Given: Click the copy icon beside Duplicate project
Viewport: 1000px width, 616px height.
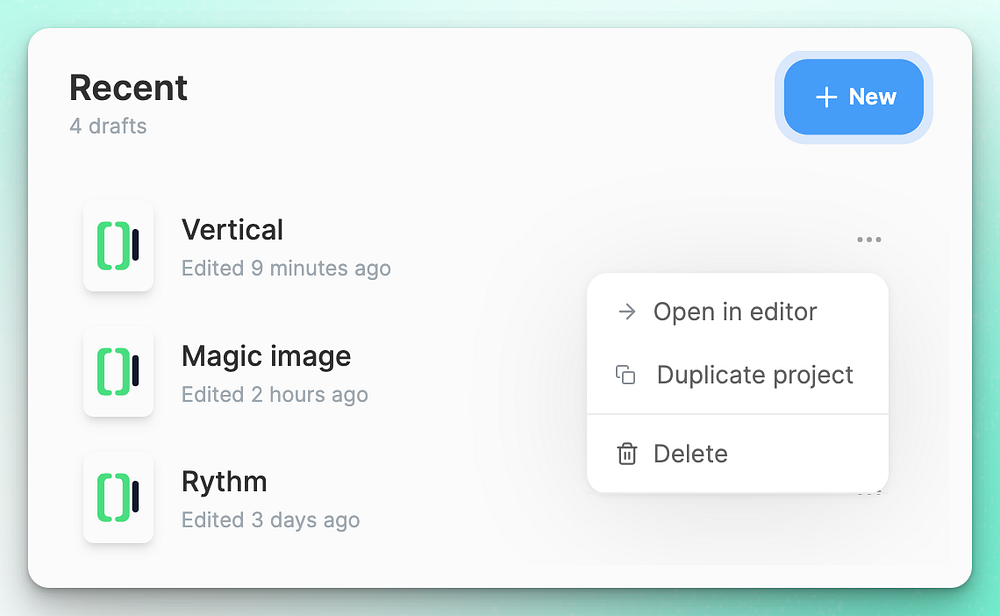Looking at the screenshot, I should 626,376.
